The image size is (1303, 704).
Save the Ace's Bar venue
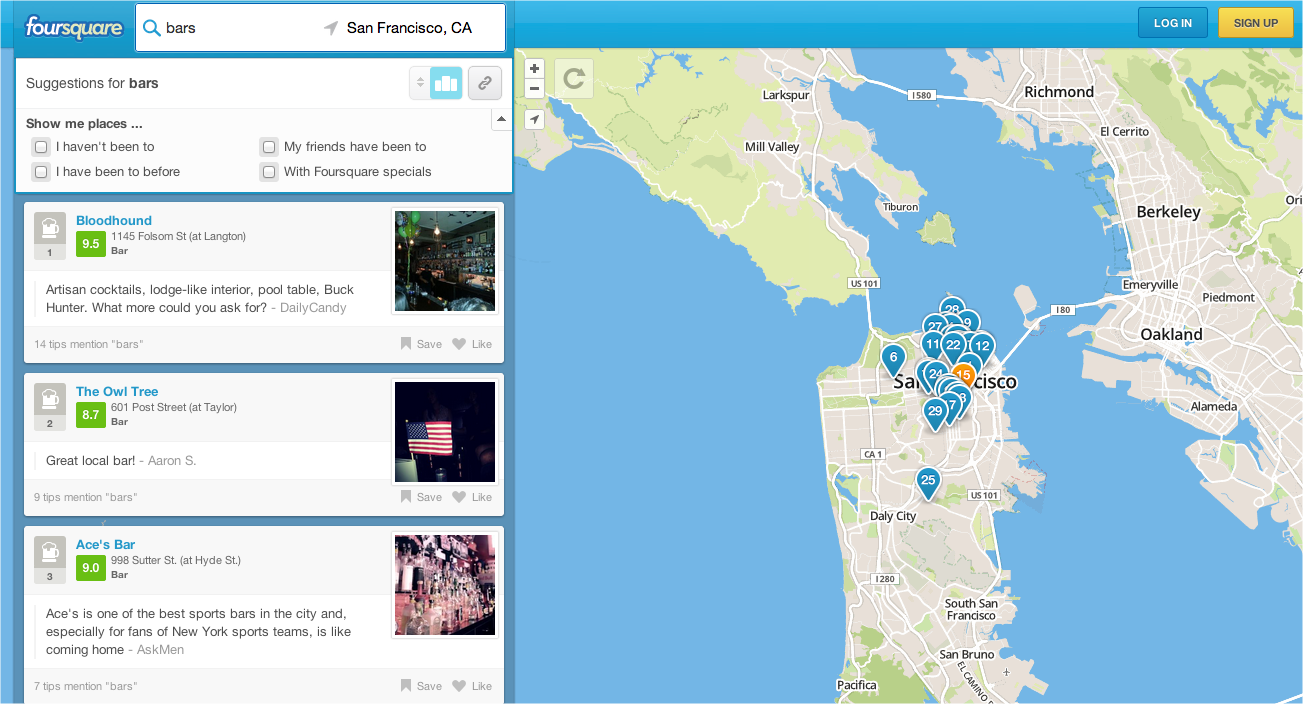coord(421,686)
